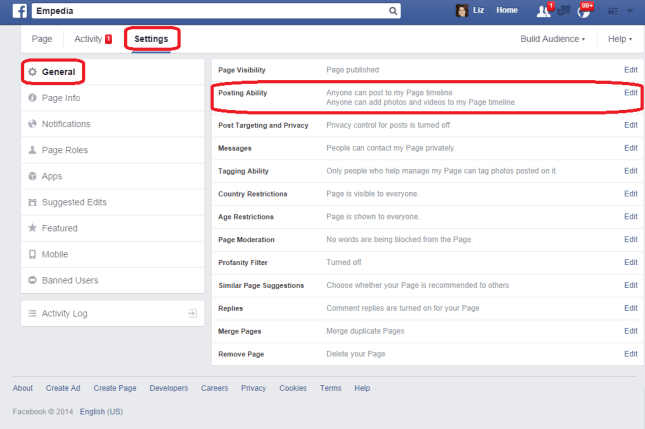Click the Page Roles person icon
The width and height of the screenshot is (645, 429).
tap(32, 150)
